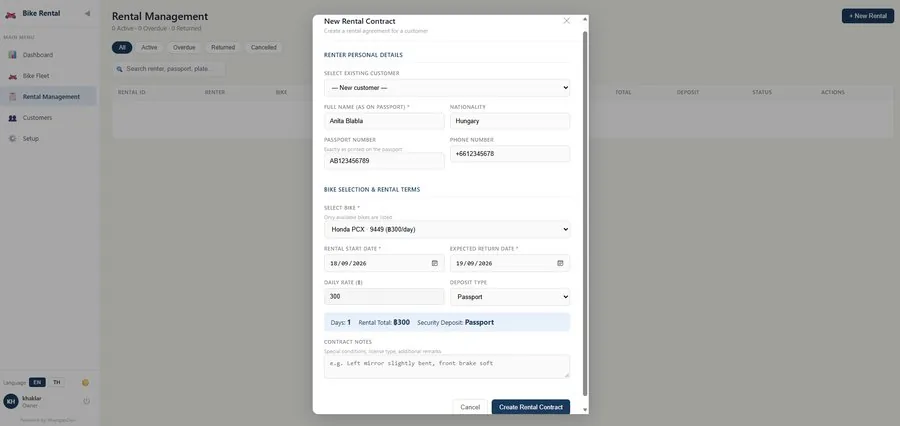Open calendar picker for rental start date

coord(435,263)
